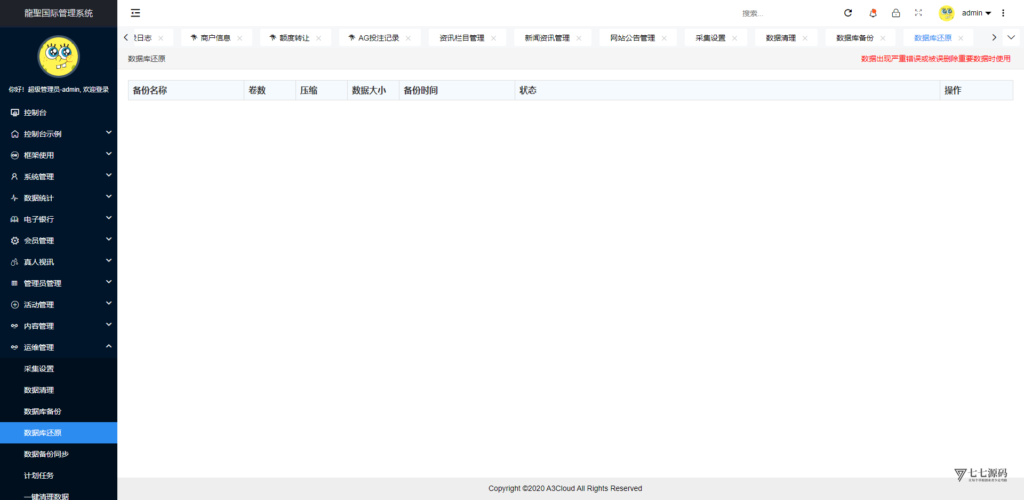Image resolution: width=1024 pixels, height=500 pixels.
Task: Switch to the 额度转让 tab
Action: (294, 38)
